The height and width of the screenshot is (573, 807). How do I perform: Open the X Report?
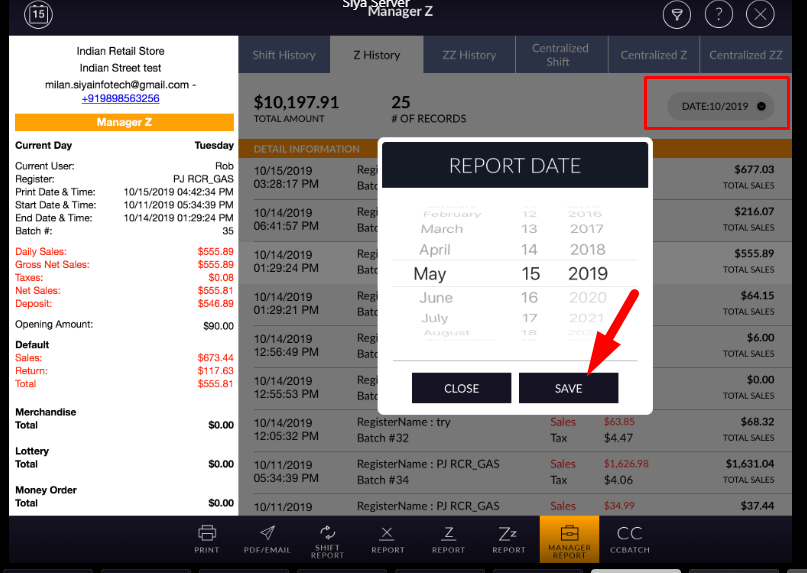pyautogui.click(x=388, y=538)
